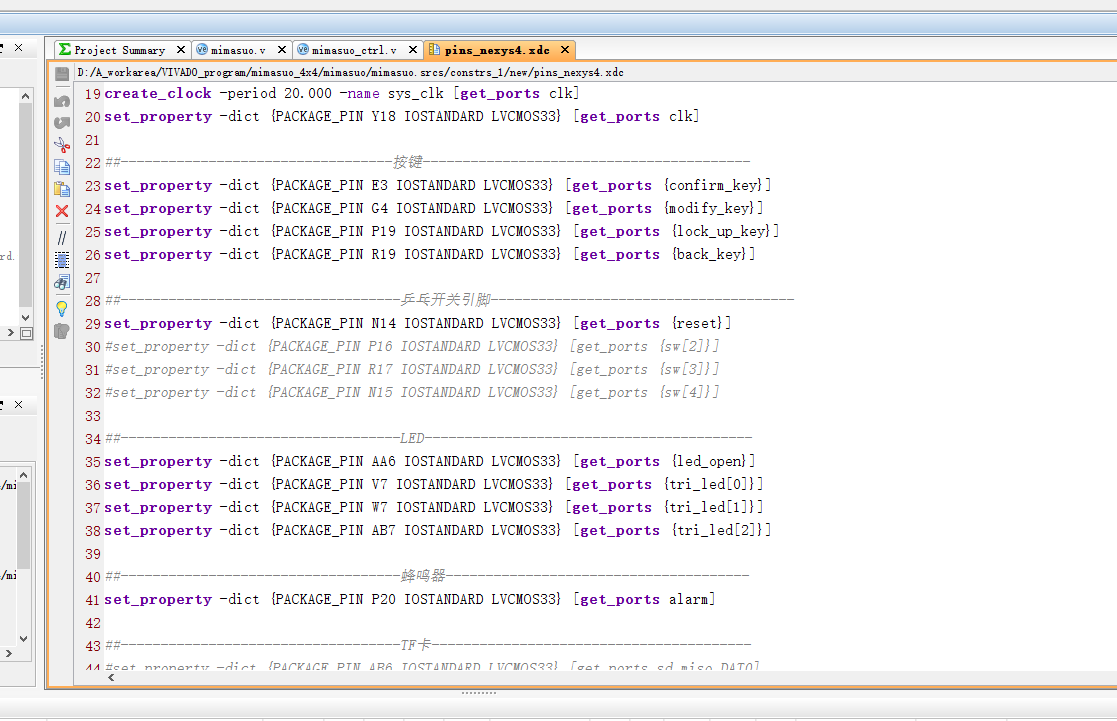Click PACKAGE_PIN AA6 on line 35
Viewport: 1117px width, 721px height.
(336, 461)
